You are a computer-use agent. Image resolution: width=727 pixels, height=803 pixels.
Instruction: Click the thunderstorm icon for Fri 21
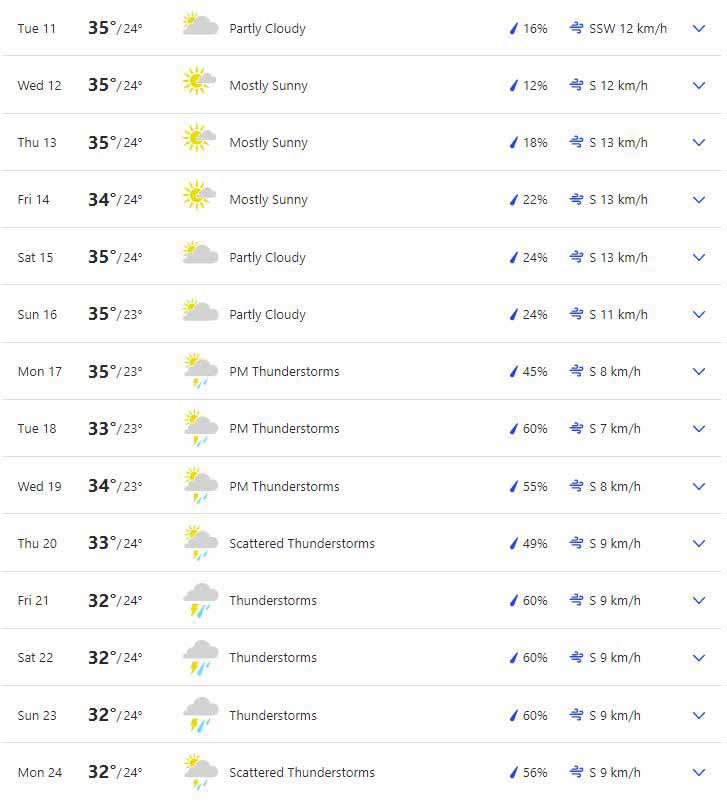click(x=201, y=600)
